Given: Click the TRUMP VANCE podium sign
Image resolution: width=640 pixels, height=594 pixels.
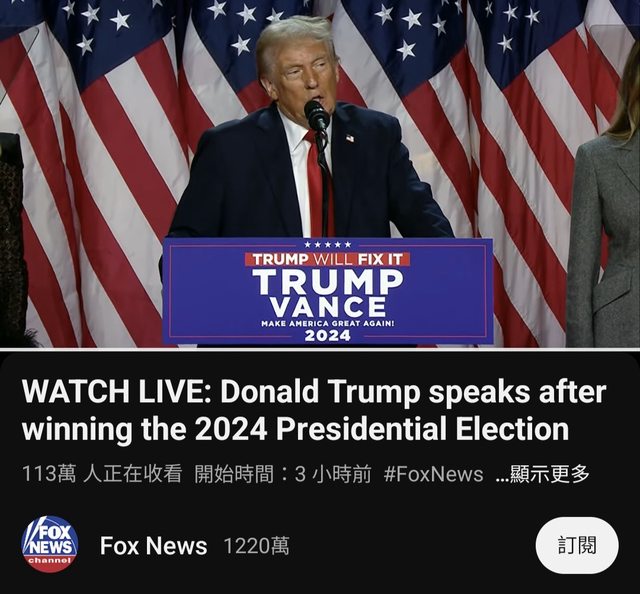Looking at the screenshot, I should tap(328, 292).
